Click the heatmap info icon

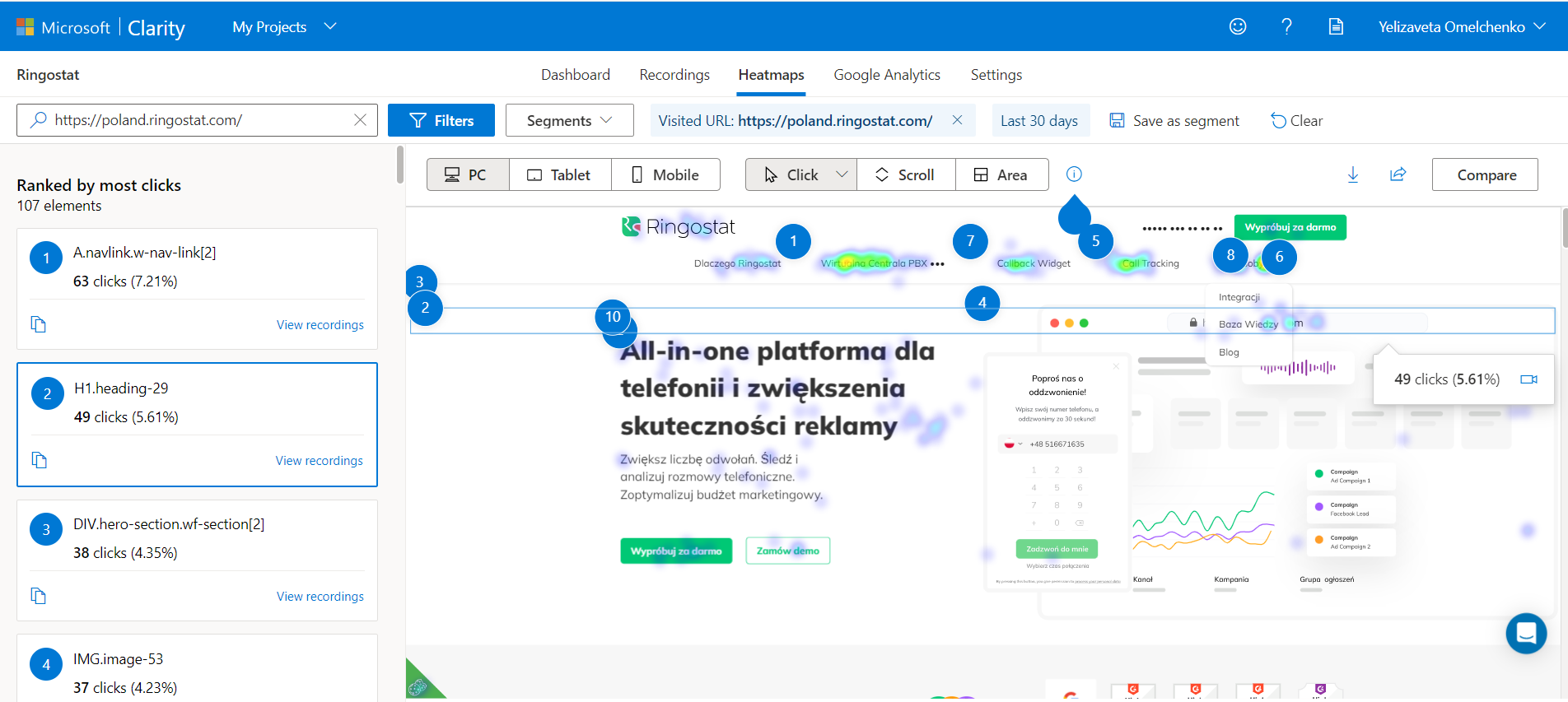[1074, 174]
